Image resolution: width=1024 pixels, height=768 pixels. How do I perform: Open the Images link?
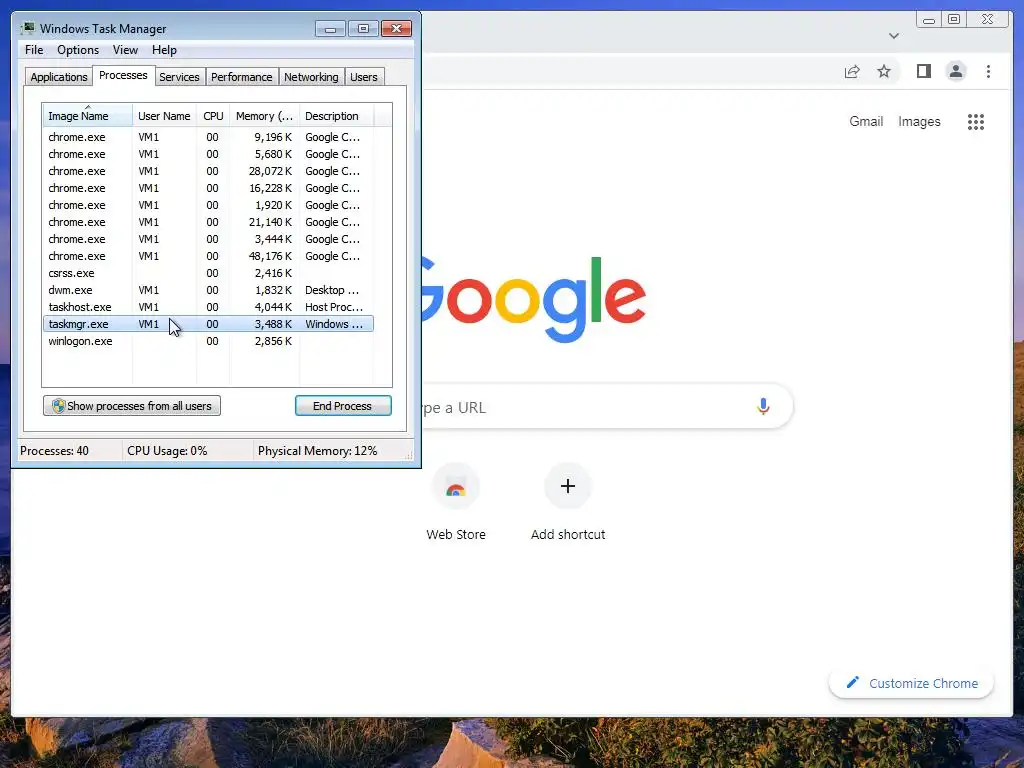point(919,121)
